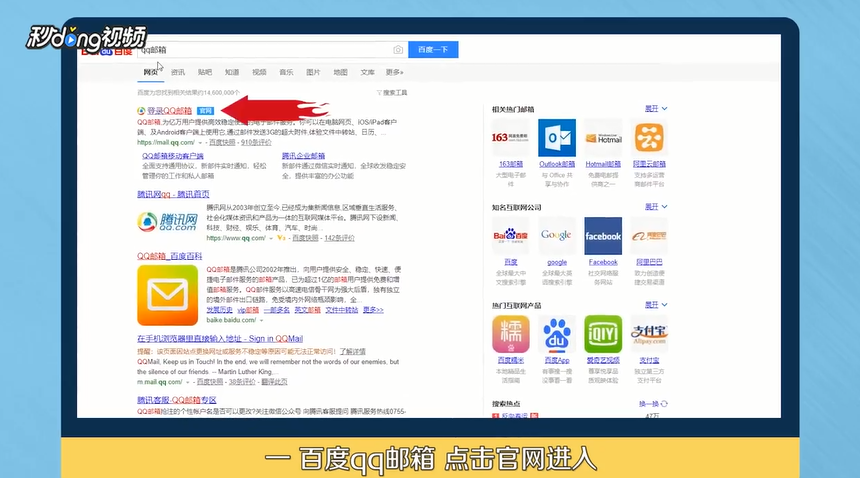Switch to the 文库 tab
860x478 pixels.
(367, 72)
